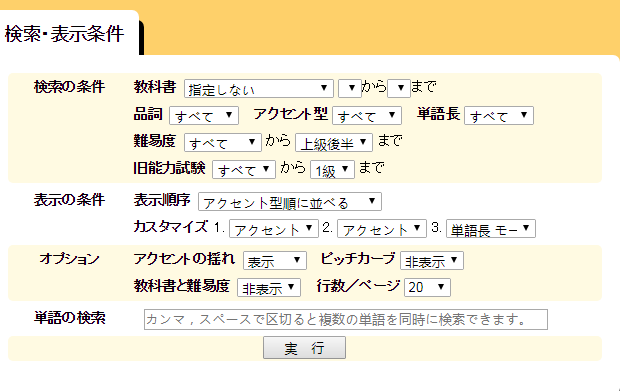The width and height of the screenshot is (620, 391).
Task: Open the 教科書と難易度 display dropdown
Action: pyautogui.click(x=269, y=287)
